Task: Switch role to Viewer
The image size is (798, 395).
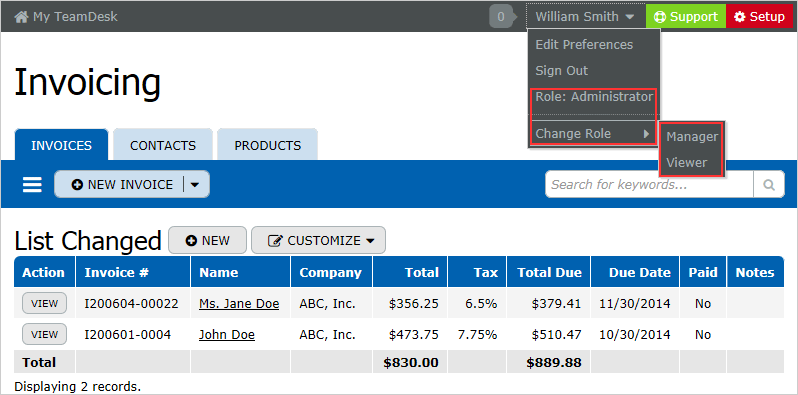Action: tap(687, 163)
